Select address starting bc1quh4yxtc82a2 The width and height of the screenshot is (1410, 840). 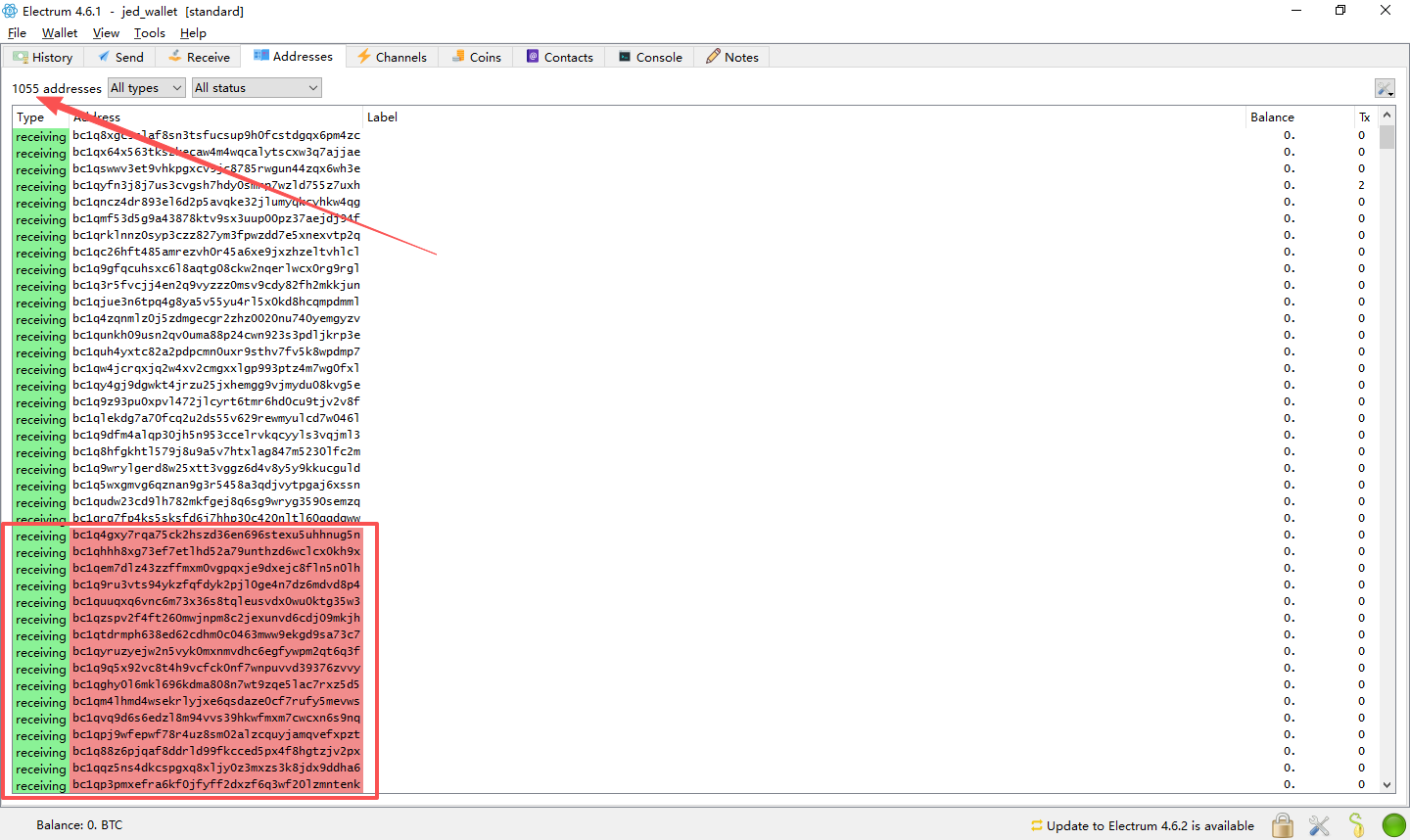pos(216,351)
